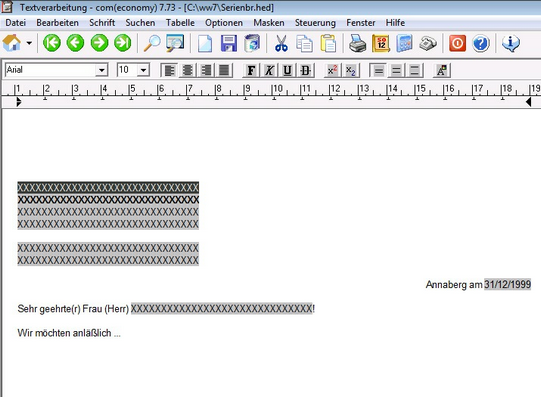541x397 pixels.
Task: Open the Suchen menu
Action: (140, 23)
